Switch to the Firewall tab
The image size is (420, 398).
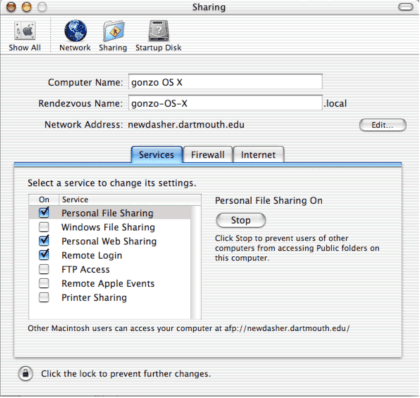coord(208,154)
